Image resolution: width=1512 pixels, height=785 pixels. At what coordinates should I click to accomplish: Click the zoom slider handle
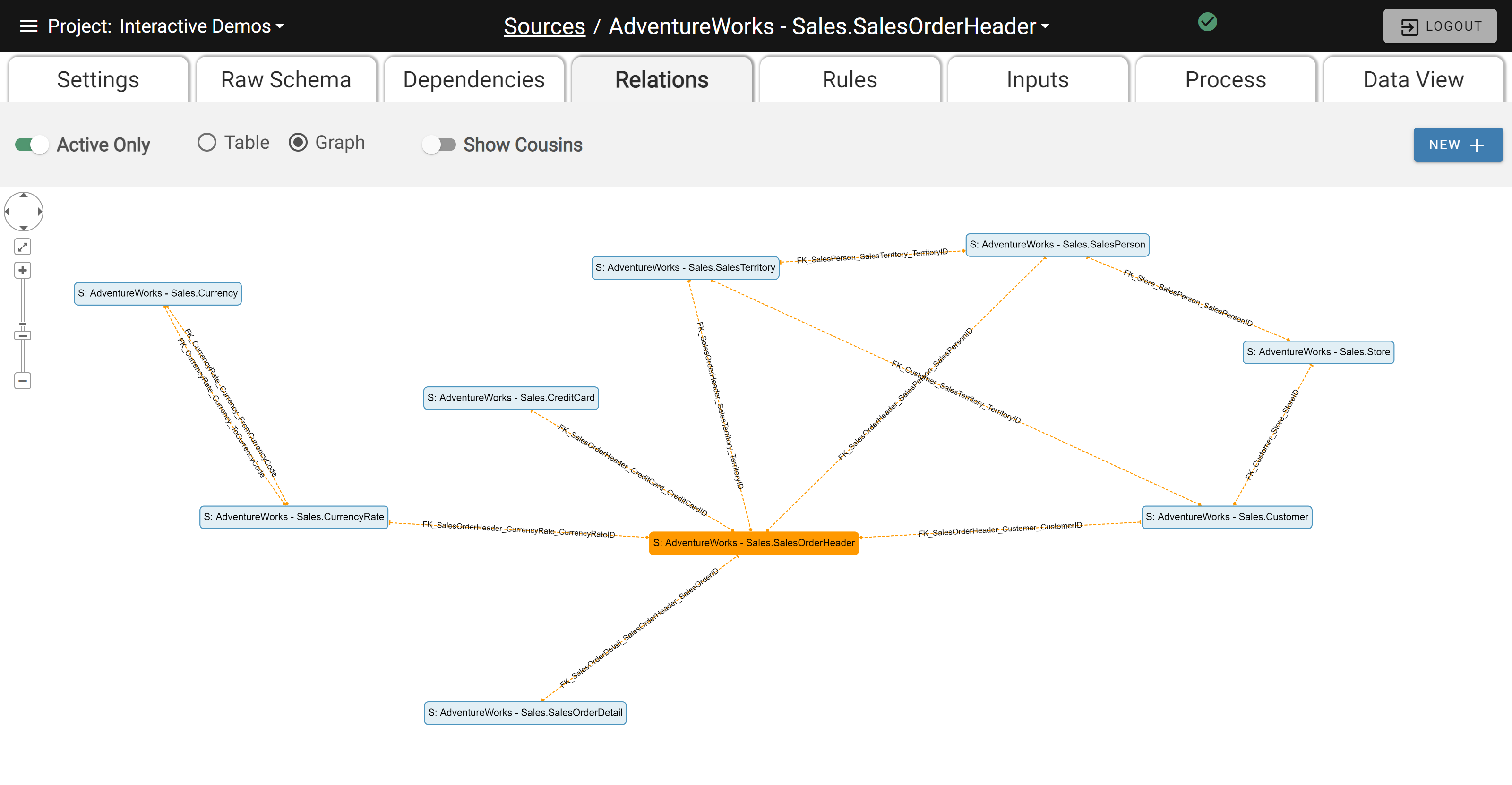coord(23,336)
